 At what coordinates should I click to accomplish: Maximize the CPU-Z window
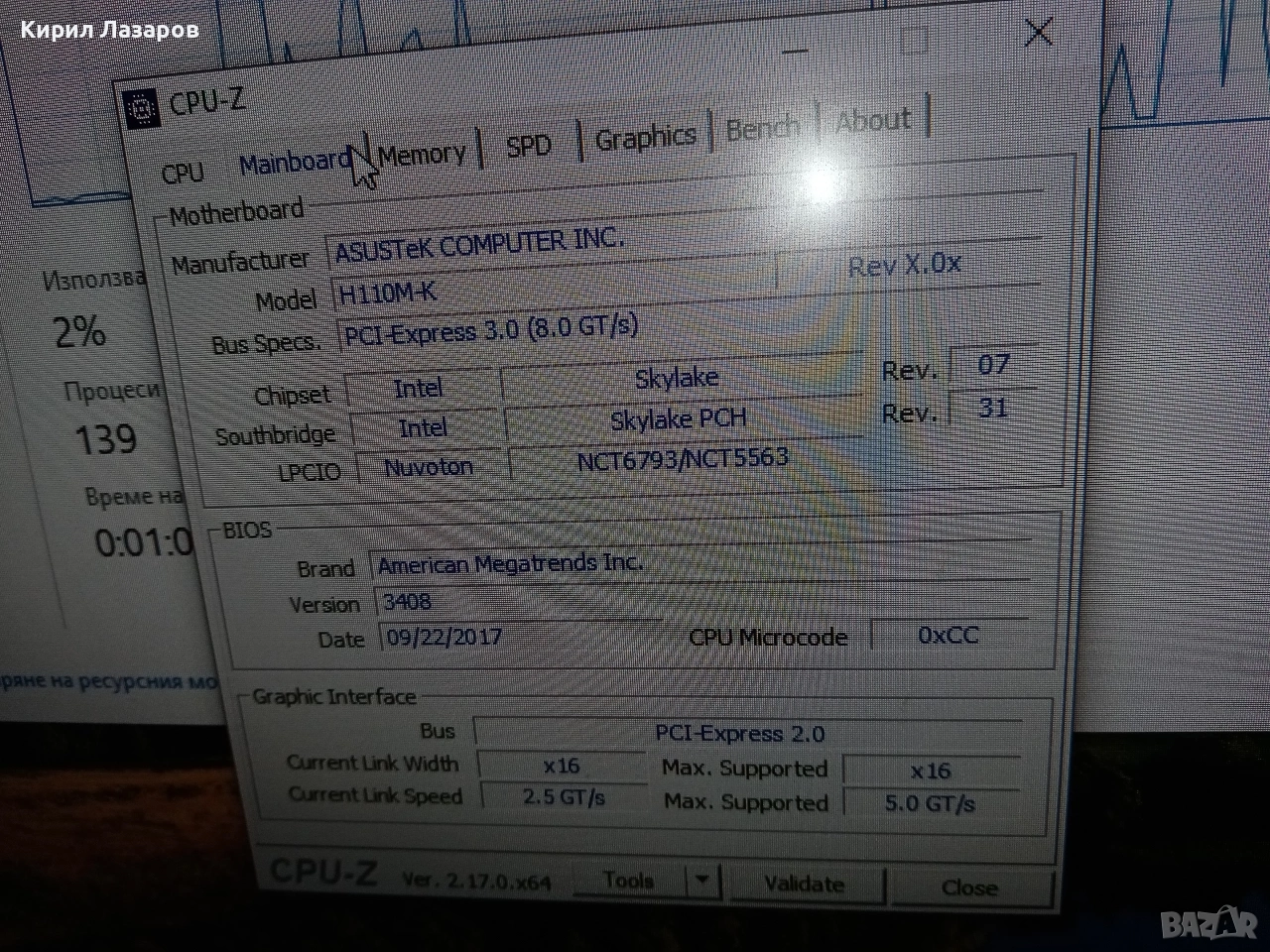pyautogui.click(x=914, y=41)
